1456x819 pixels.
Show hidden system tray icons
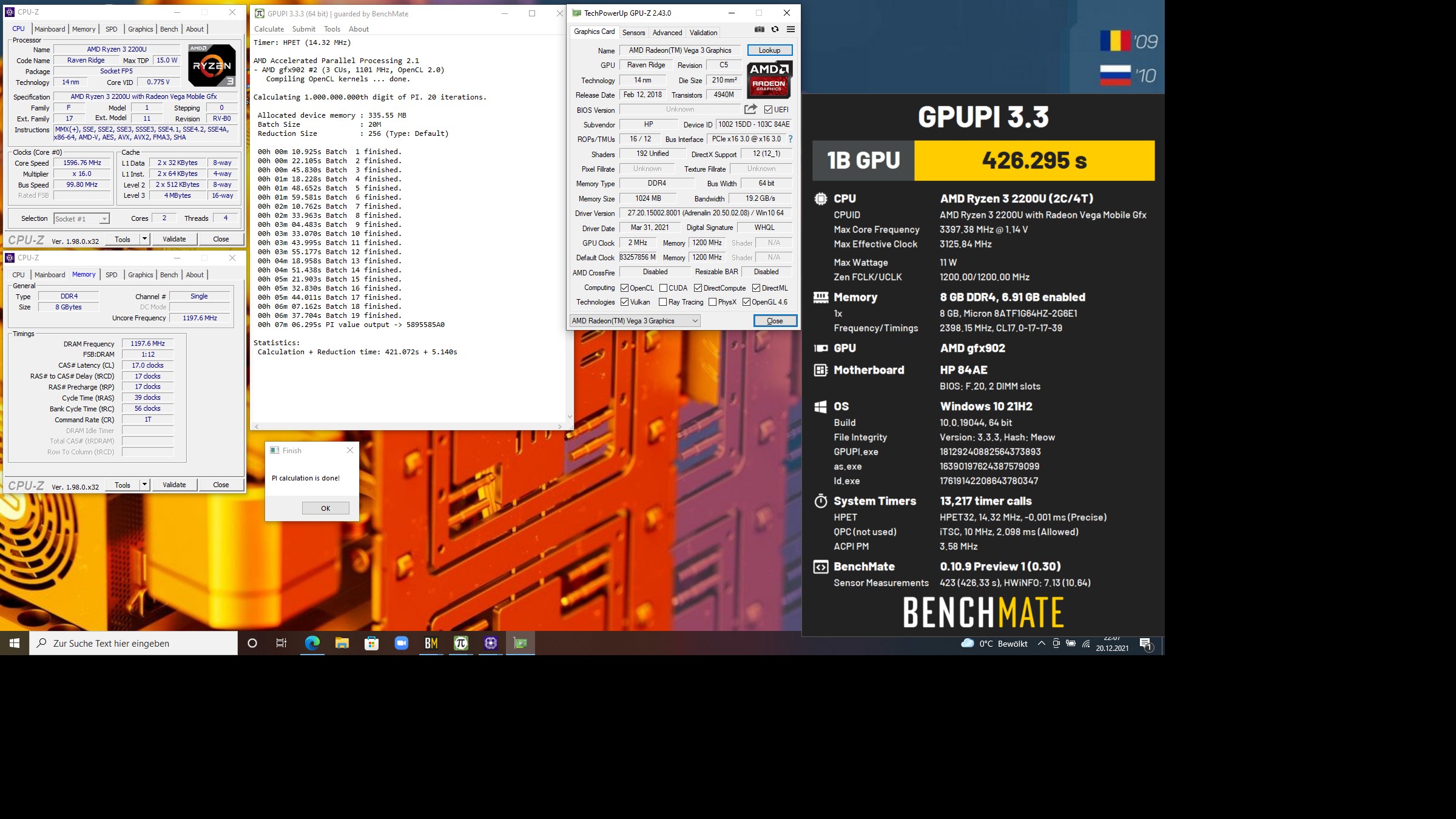click(x=1041, y=644)
